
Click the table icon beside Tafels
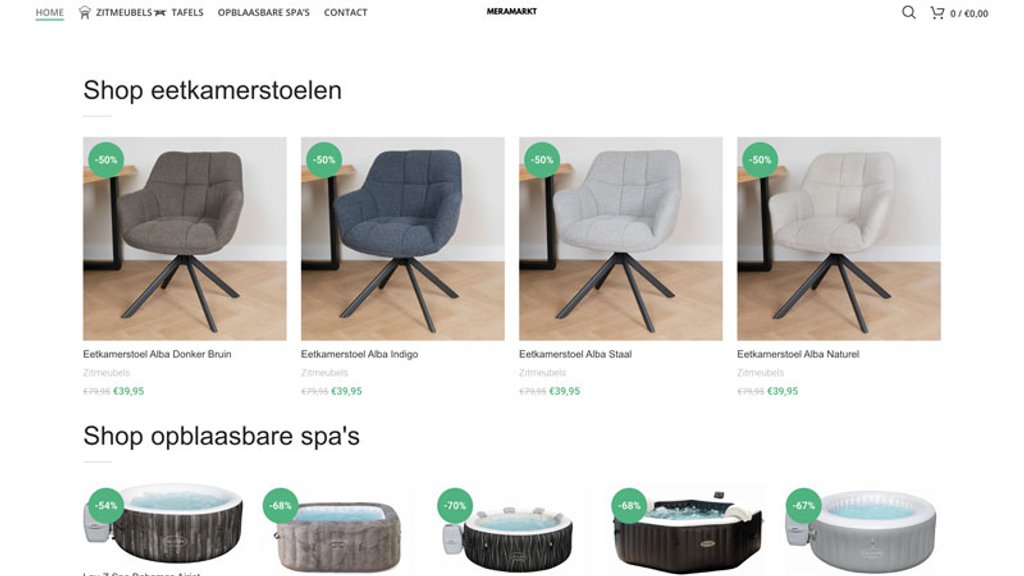[x=160, y=12]
